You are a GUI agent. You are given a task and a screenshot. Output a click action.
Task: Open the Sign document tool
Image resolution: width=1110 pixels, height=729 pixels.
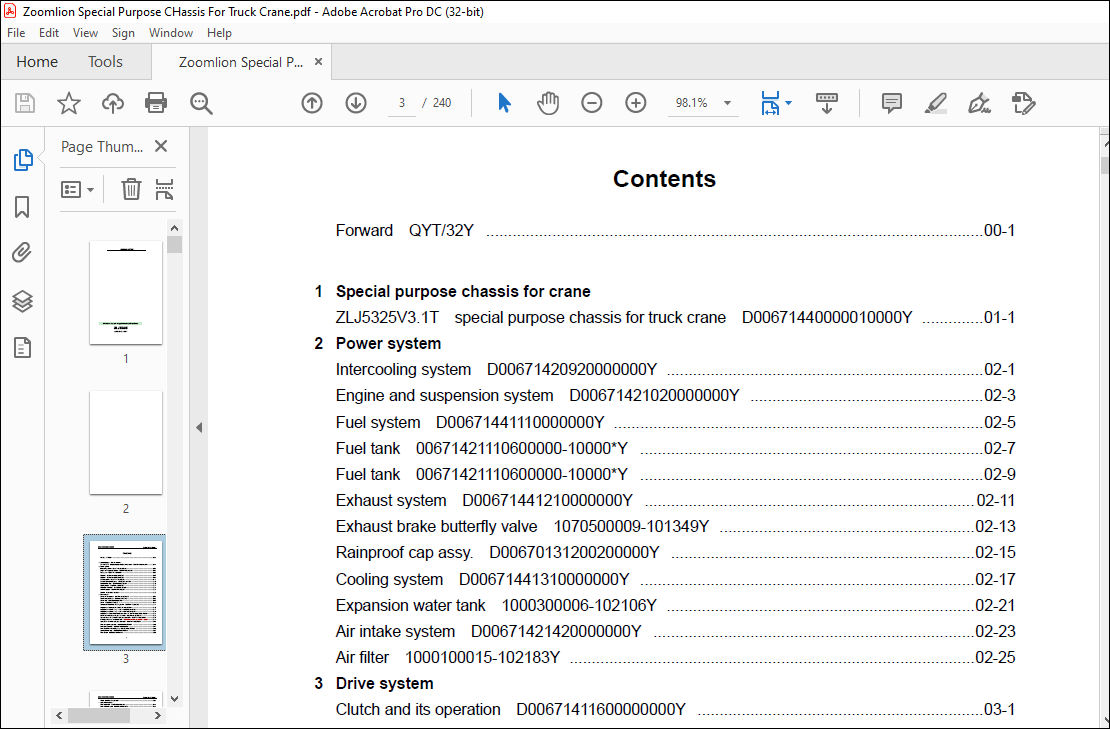pyautogui.click(x=980, y=103)
